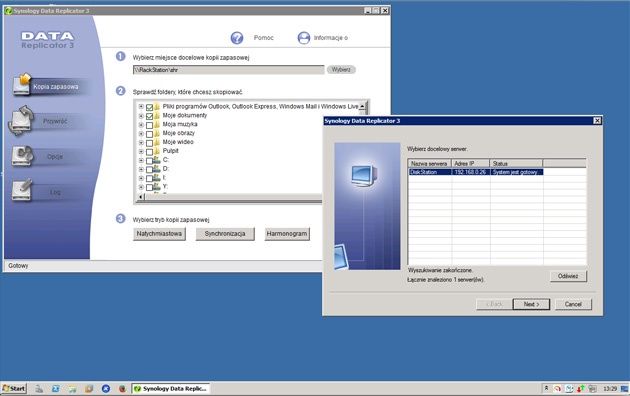Expand the Moje obrazy tree node

(141, 133)
